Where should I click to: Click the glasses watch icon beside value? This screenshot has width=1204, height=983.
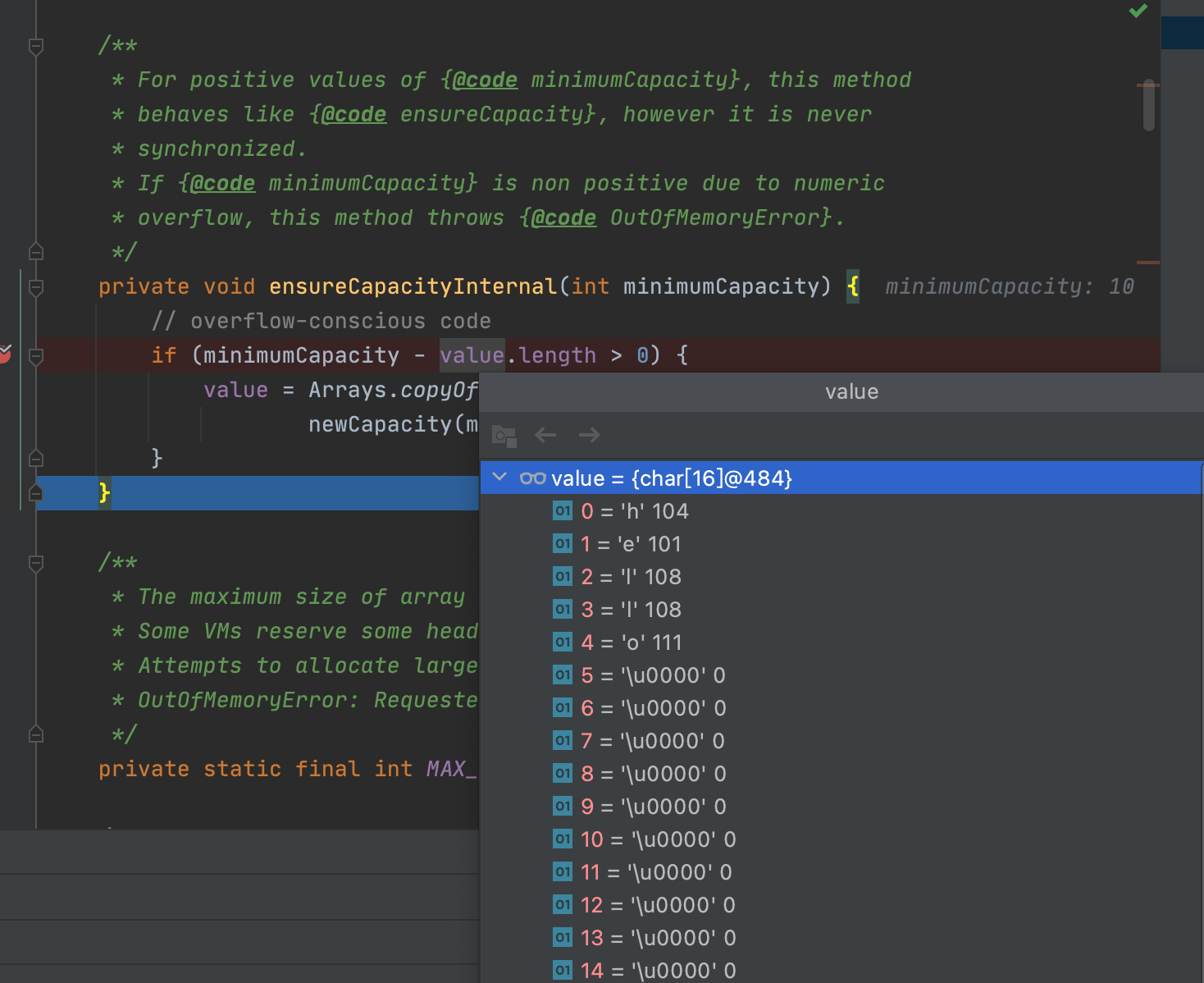point(532,478)
